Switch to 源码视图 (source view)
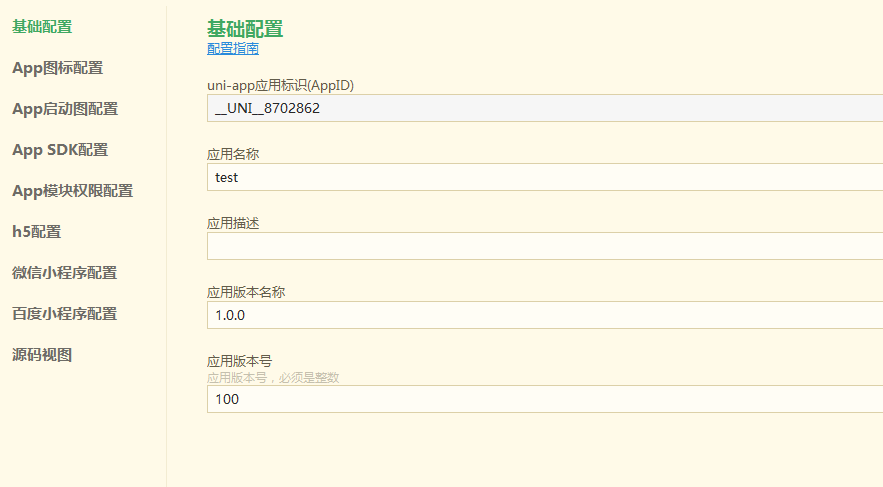The width and height of the screenshot is (883, 487). (x=42, y=355)
